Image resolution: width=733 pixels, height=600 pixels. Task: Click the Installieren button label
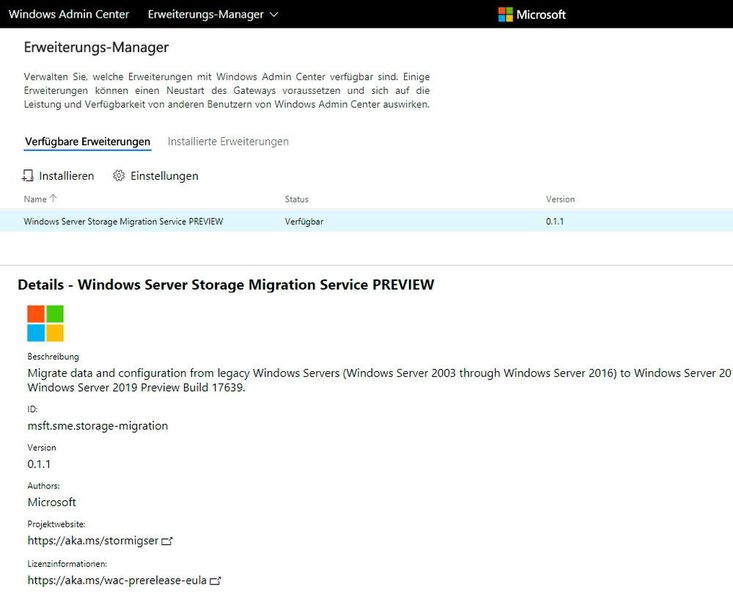click(x=66, y=176)
